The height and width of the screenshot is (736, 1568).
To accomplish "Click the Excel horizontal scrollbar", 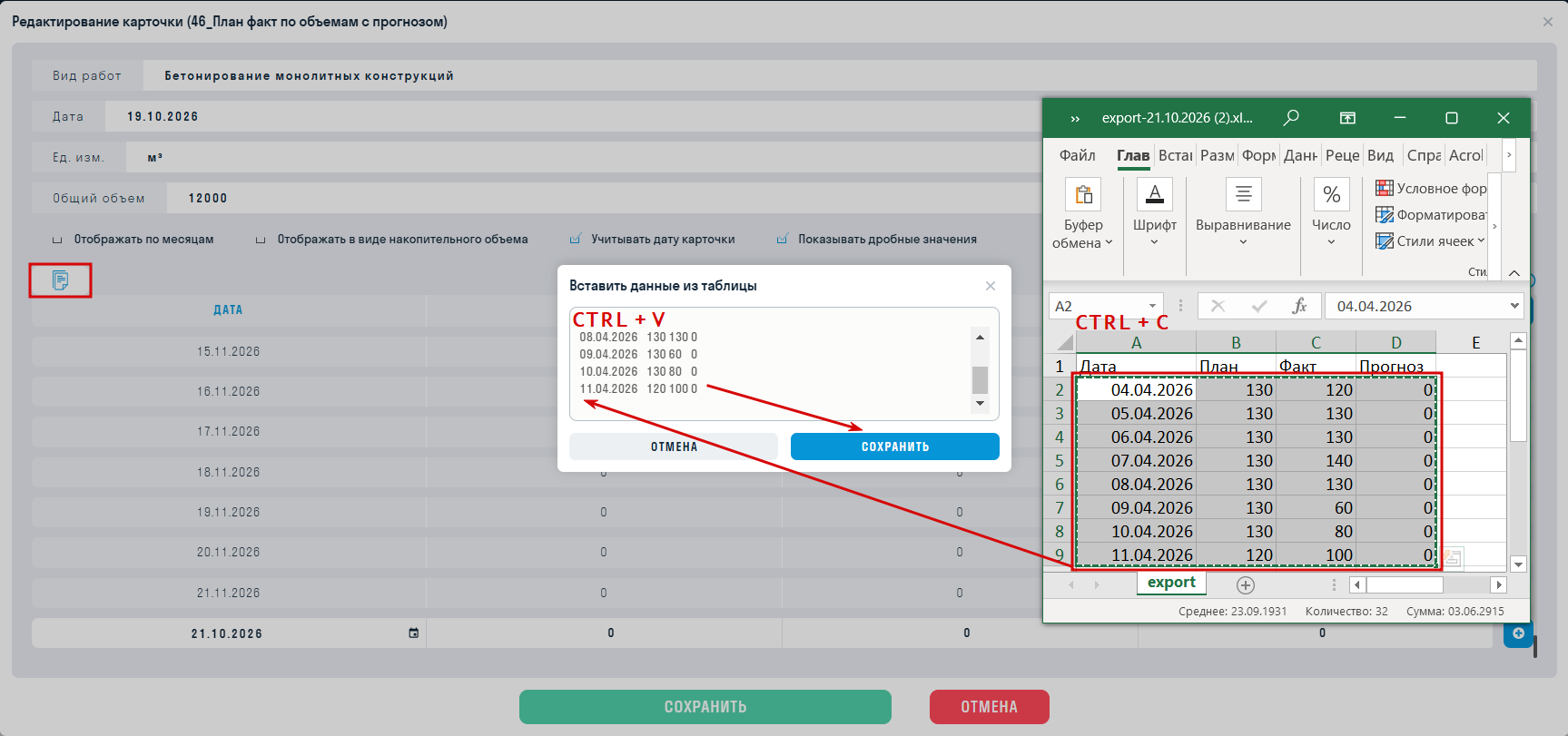I will point(1428,585).
